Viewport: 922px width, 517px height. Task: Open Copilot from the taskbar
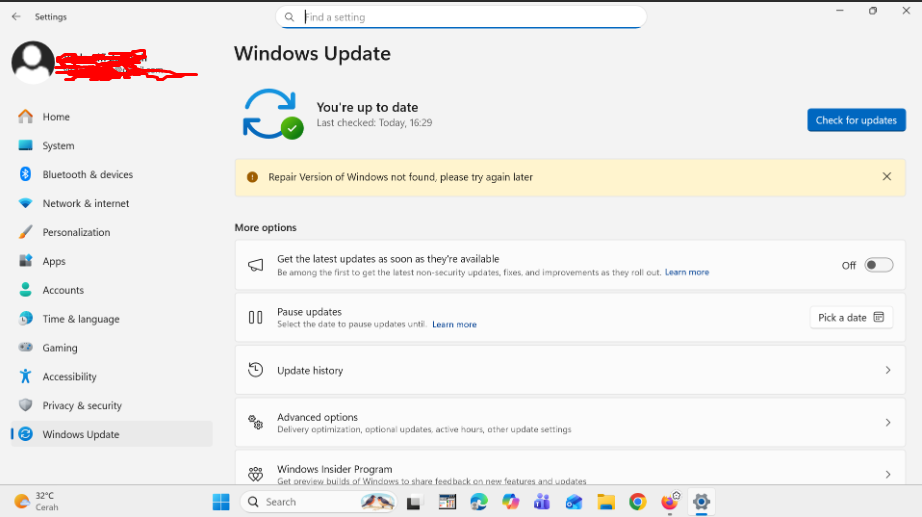point(510,502)
